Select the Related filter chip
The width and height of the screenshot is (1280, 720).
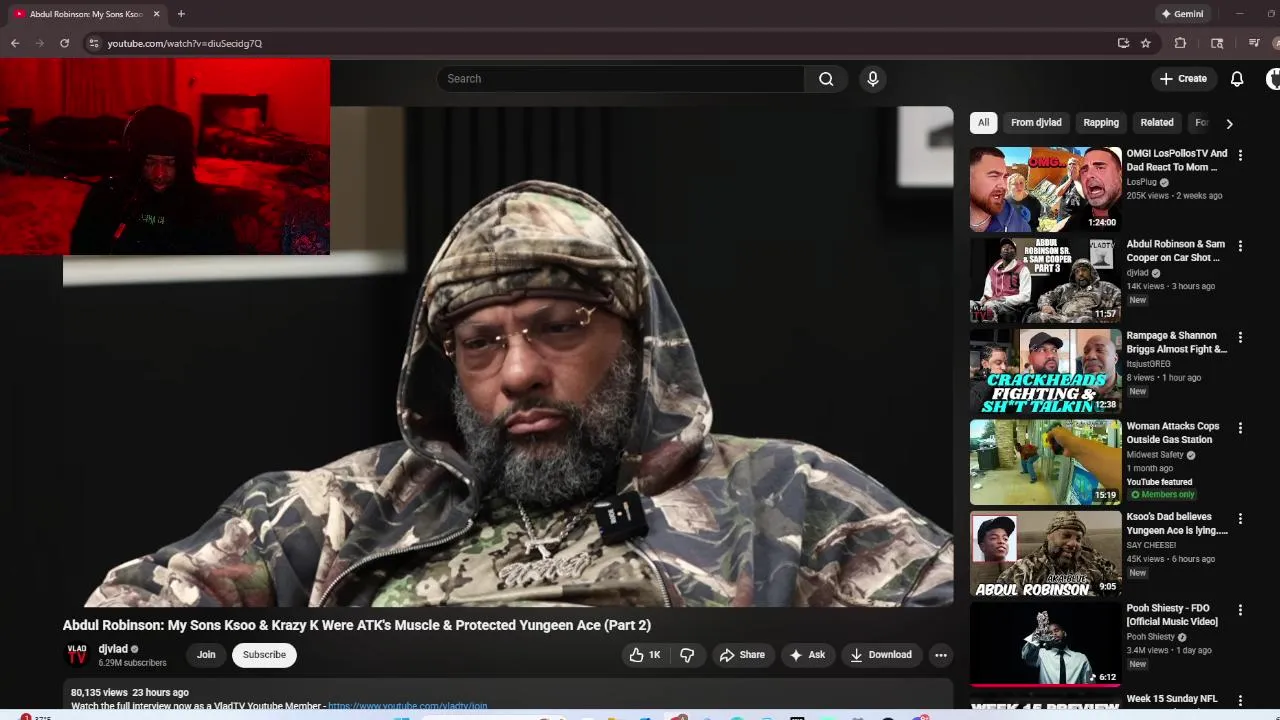tap(1157, 123)
